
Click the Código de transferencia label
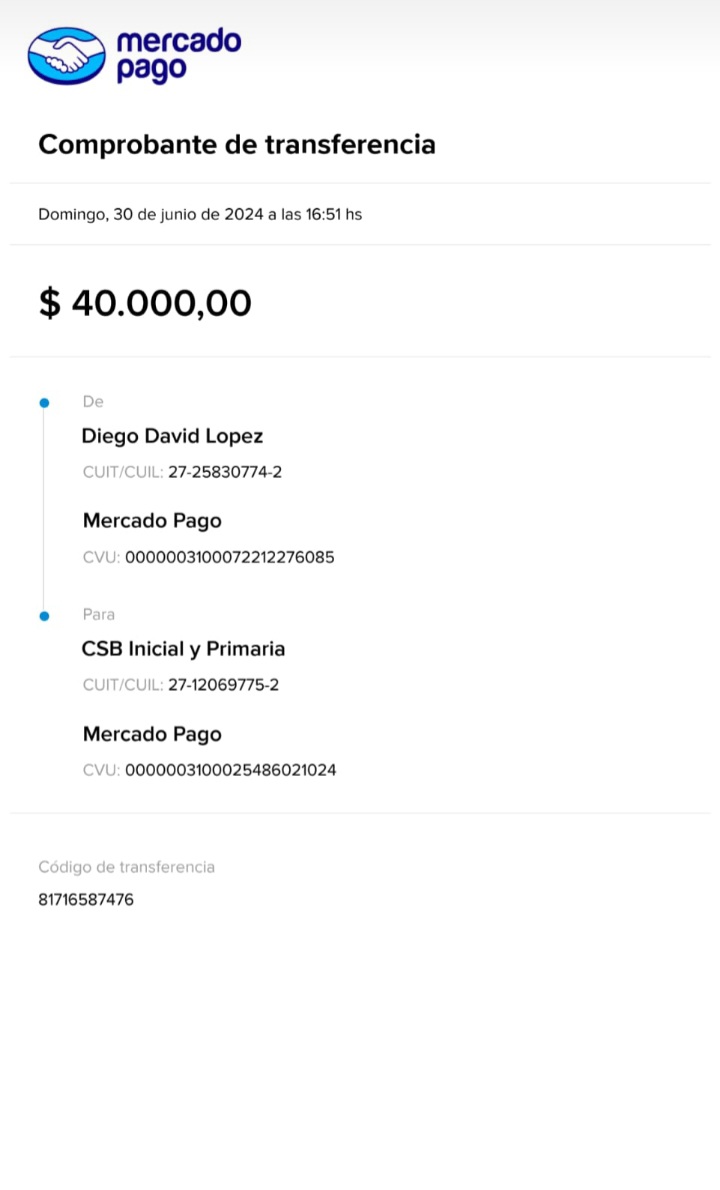click(126, 867)
